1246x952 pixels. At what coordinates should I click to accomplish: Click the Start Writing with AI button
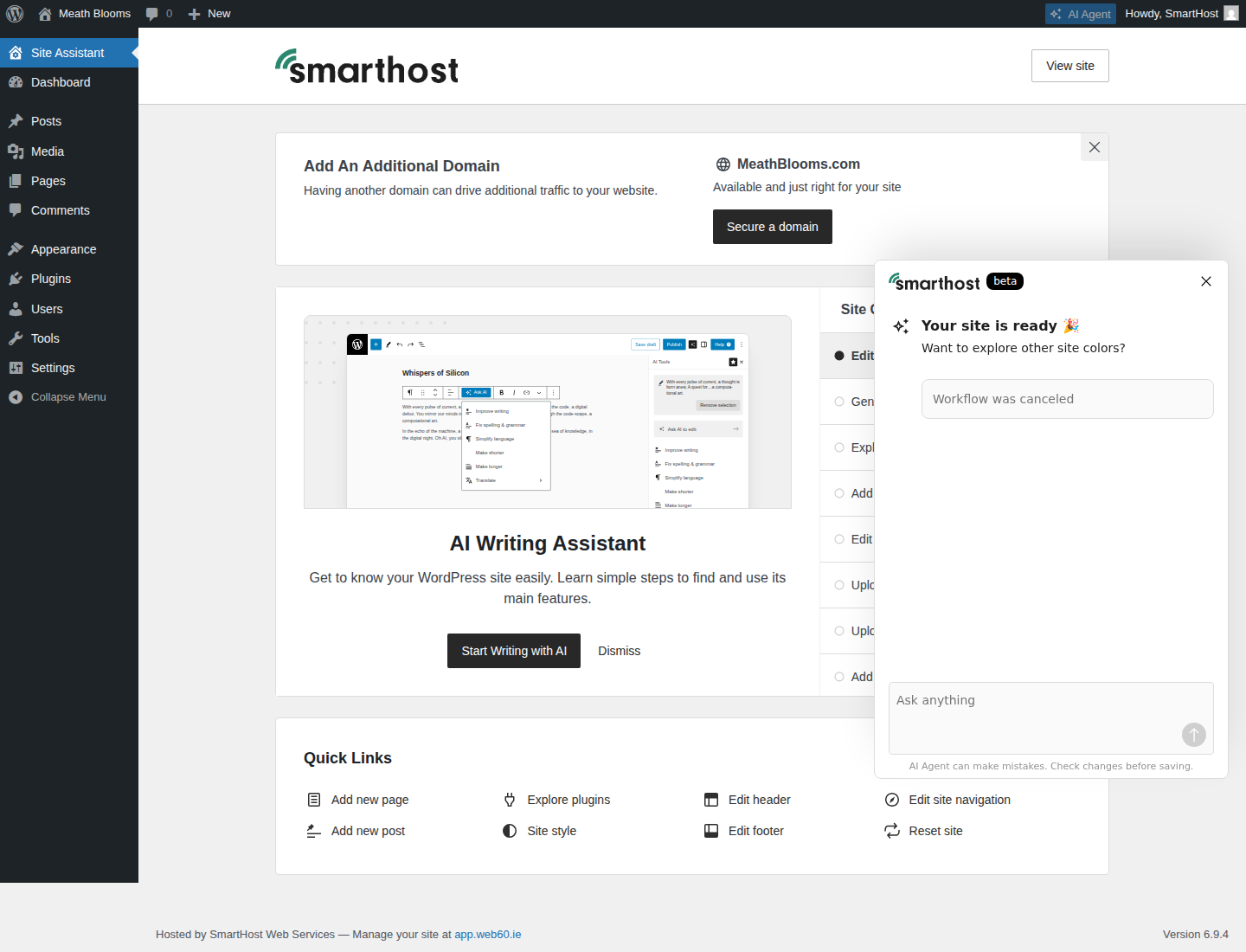[513, 651]
